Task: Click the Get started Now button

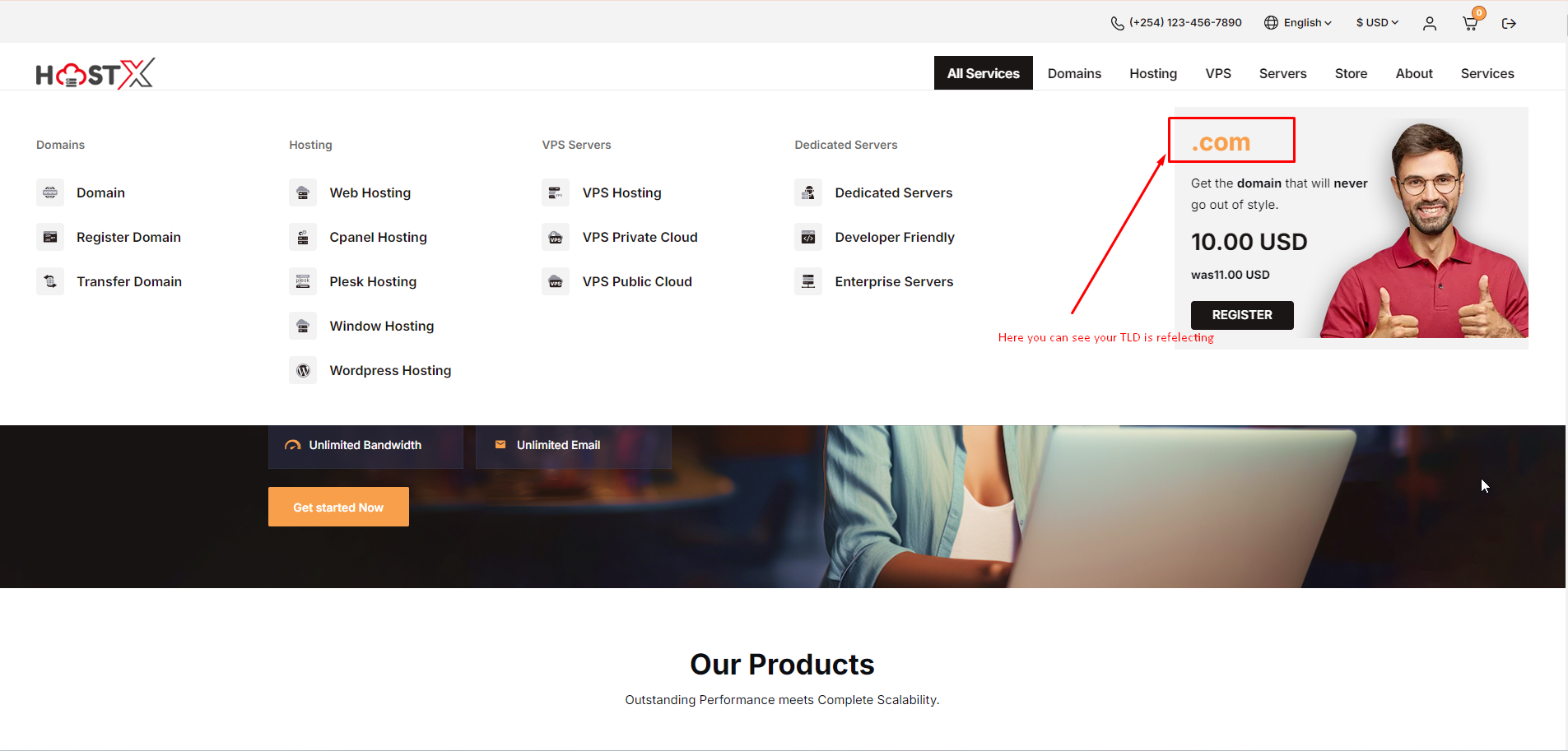Action: click(x=338, y=507)
